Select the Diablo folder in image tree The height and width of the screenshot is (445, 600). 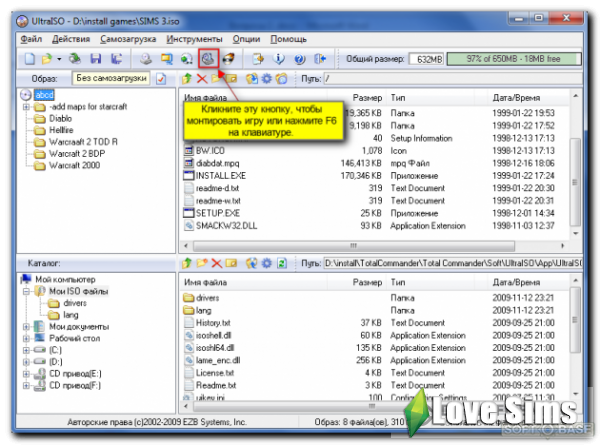coord(60,119)
